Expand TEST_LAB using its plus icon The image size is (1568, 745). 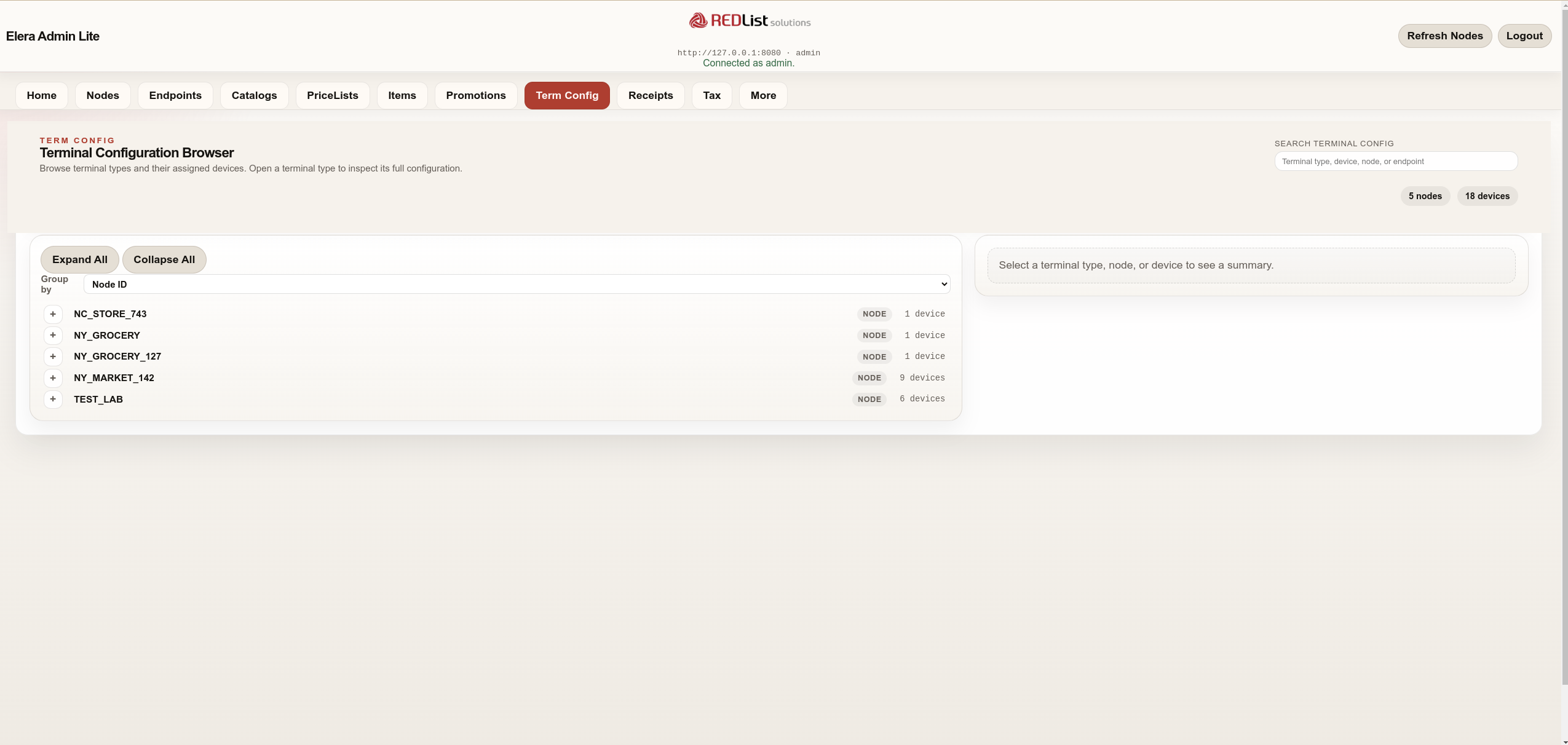click(x=53, y=399)
